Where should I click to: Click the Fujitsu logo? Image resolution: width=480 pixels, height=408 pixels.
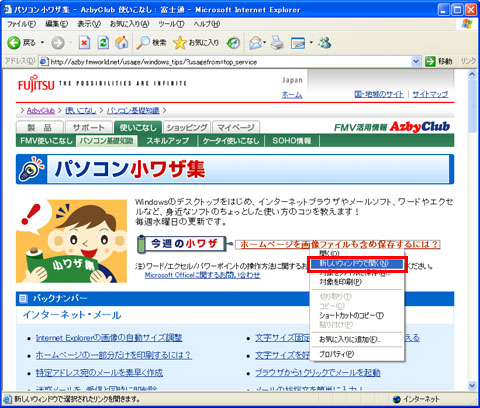point(36,83)
